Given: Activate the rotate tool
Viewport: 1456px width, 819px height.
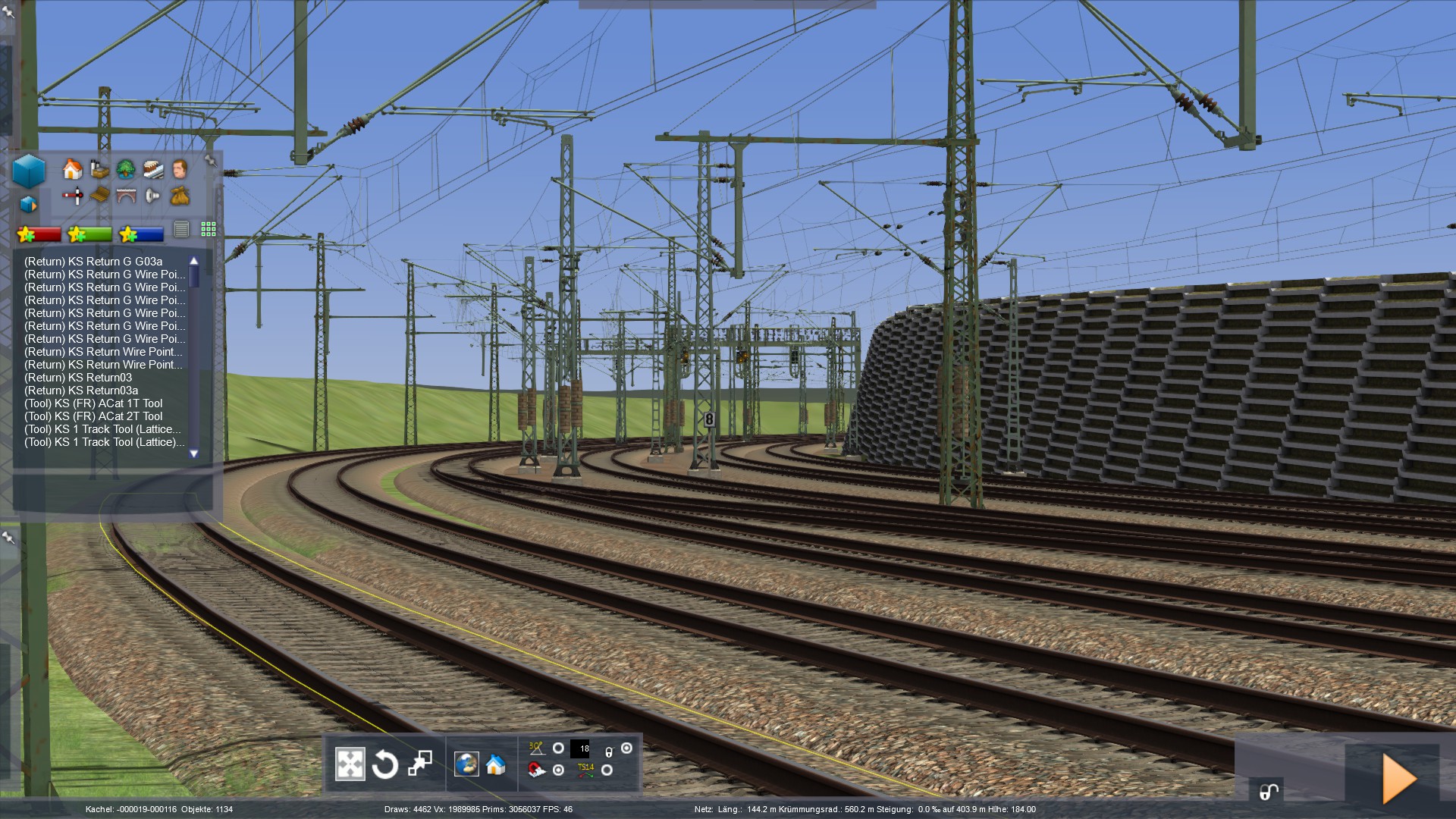Looking at the screenshot, I should pos(384,764).
